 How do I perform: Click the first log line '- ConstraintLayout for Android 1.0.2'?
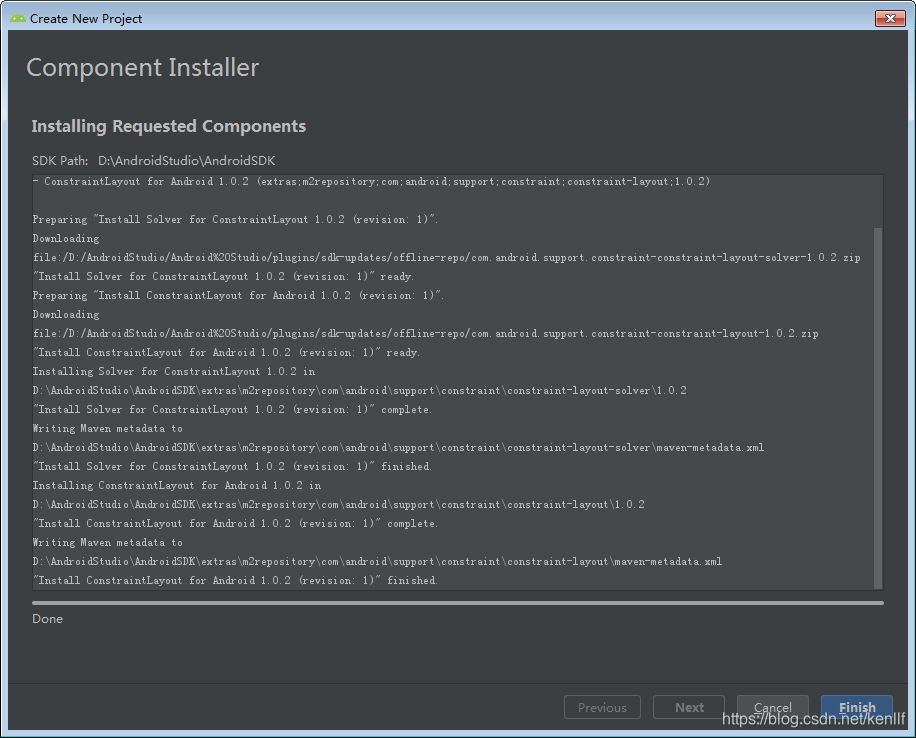372,181
